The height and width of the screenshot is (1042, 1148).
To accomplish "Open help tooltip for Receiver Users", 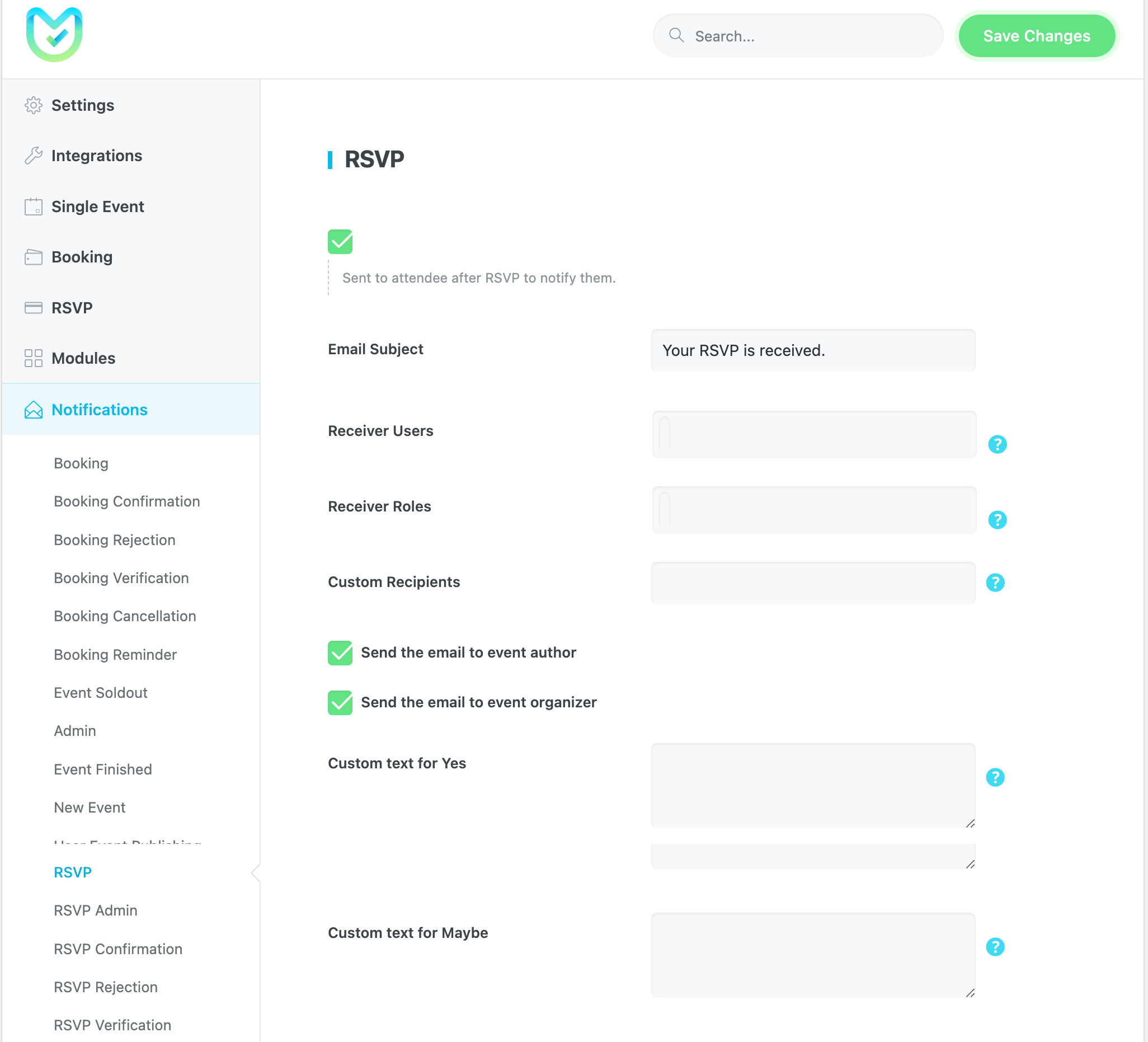I will tap(997, 444).
